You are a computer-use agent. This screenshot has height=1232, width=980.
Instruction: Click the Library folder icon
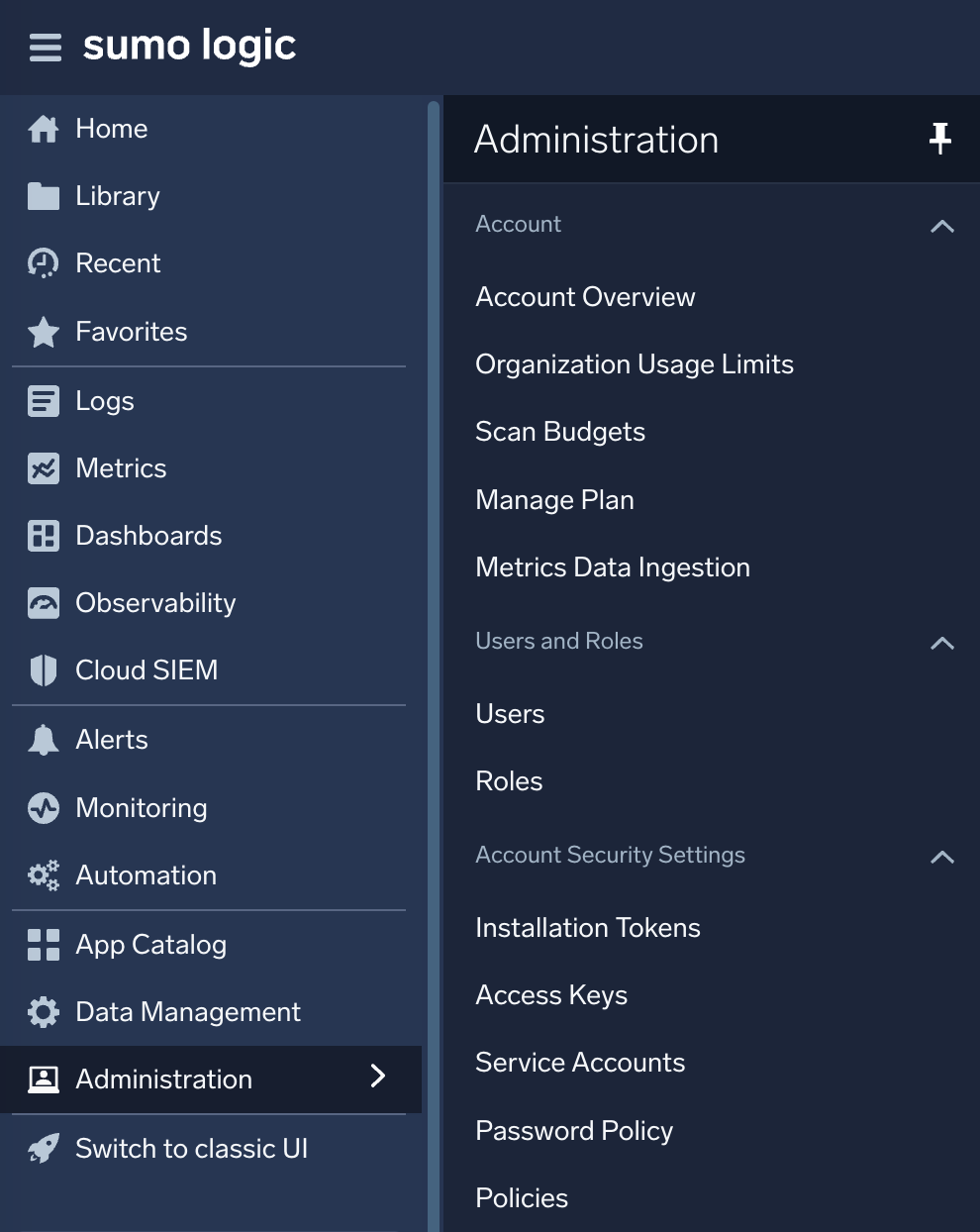tap(44, 196)
